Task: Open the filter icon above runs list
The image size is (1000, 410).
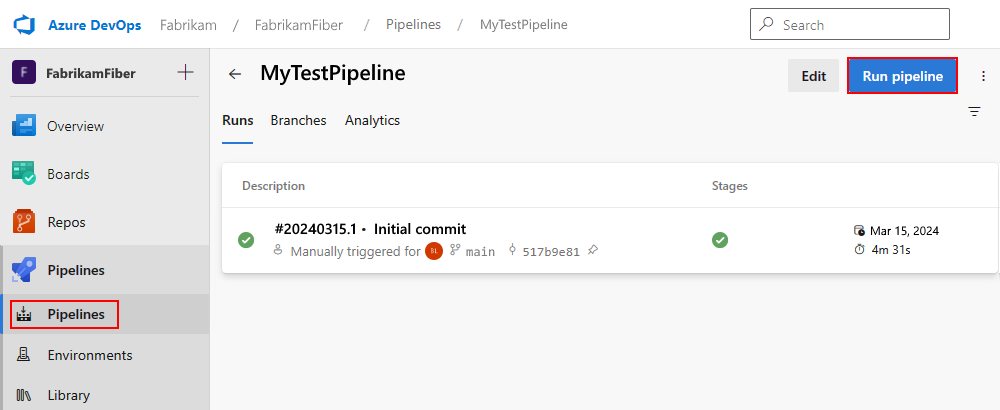Action: click(x=974, y=112)
